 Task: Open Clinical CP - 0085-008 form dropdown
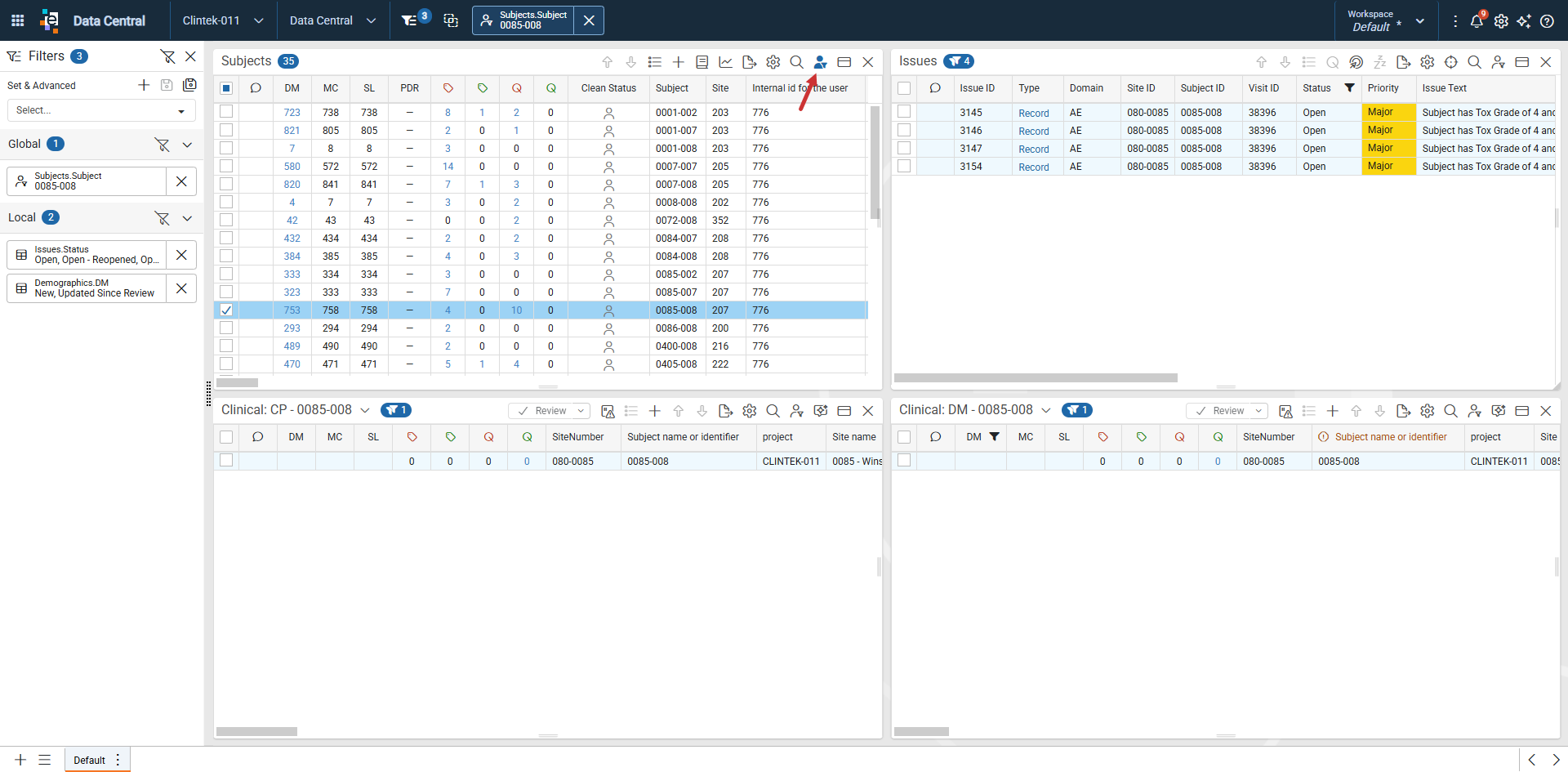pyautogui.click(x=364, y=410)
